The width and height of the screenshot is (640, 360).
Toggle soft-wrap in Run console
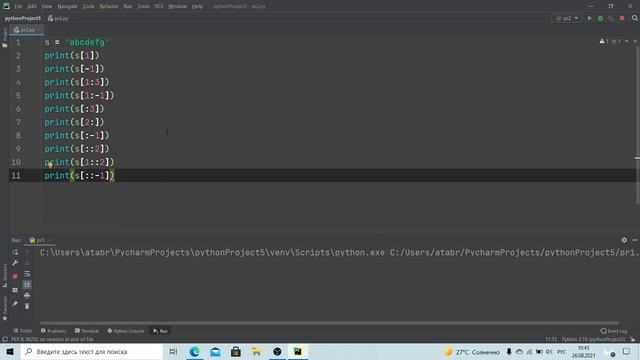coord(27,273)
